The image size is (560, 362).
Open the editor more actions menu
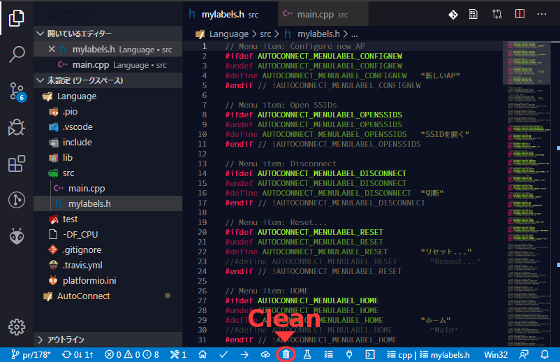pos(542,14)
